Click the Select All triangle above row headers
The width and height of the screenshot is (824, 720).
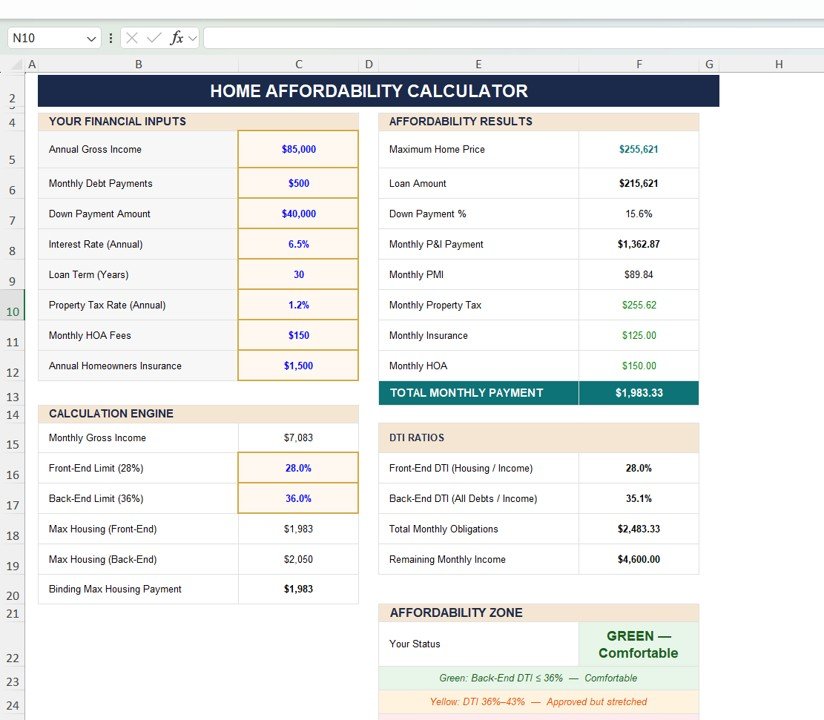click(x=14, y=62)
